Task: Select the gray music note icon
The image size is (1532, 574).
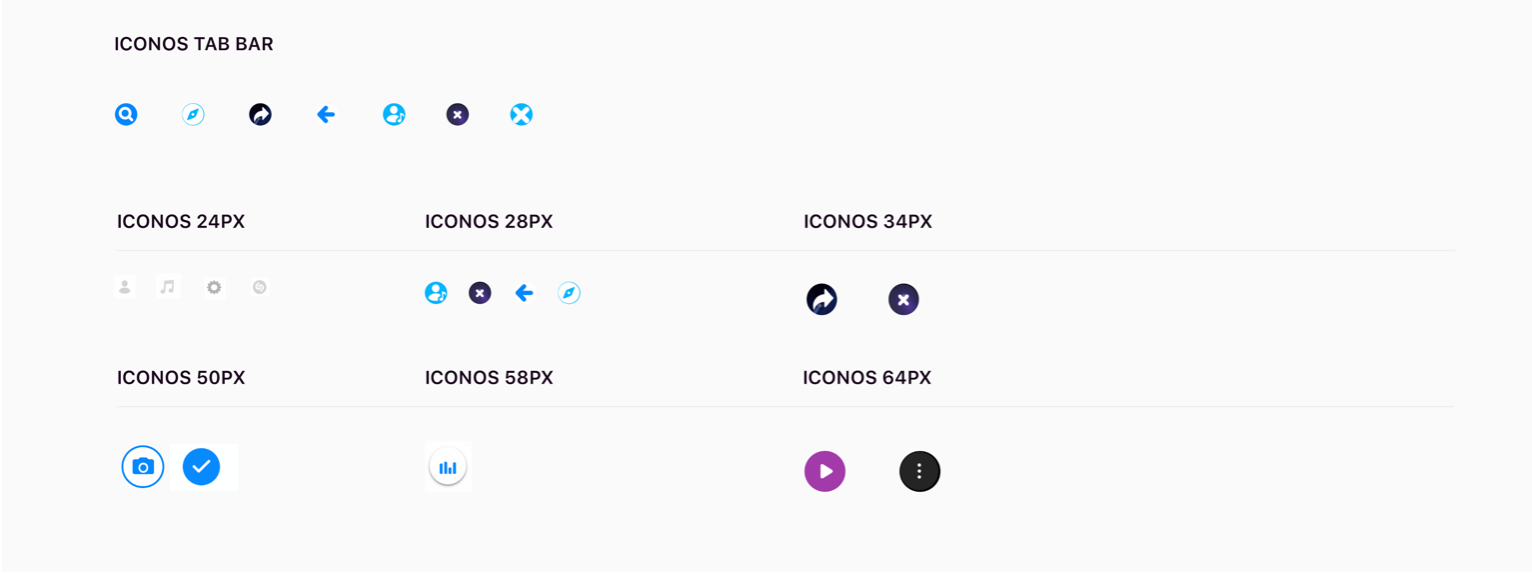Action: (x=168, y=287)
